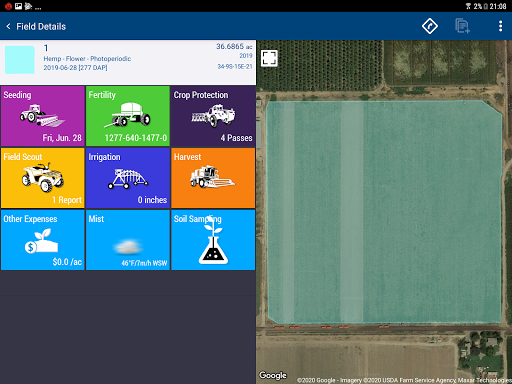Image resolution: width=512 pixels, height=384 pixels.
Task: Tap the 34-9S-15E-21 legal description
Action: pos(235,67)
